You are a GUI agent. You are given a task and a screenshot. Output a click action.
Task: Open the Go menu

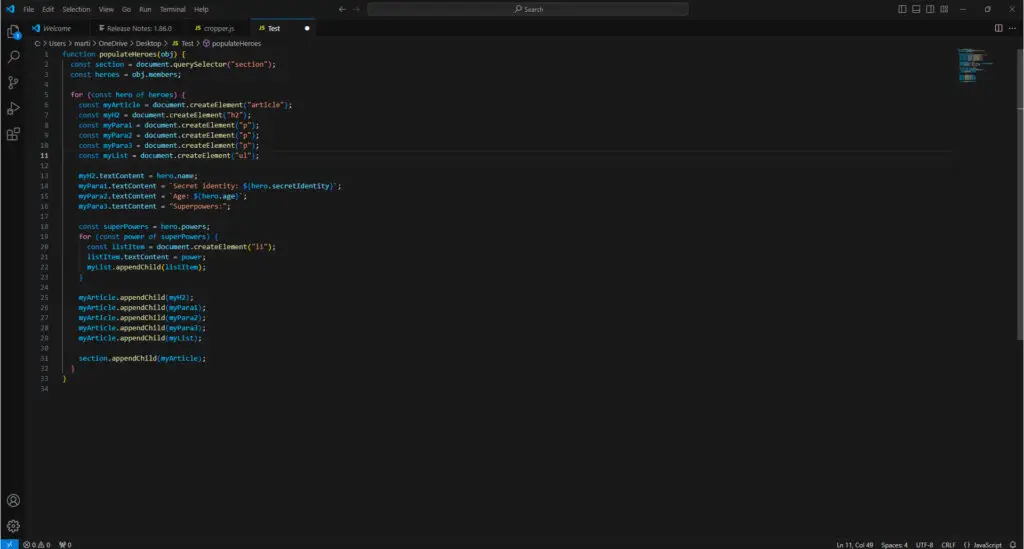coord(126,9)
